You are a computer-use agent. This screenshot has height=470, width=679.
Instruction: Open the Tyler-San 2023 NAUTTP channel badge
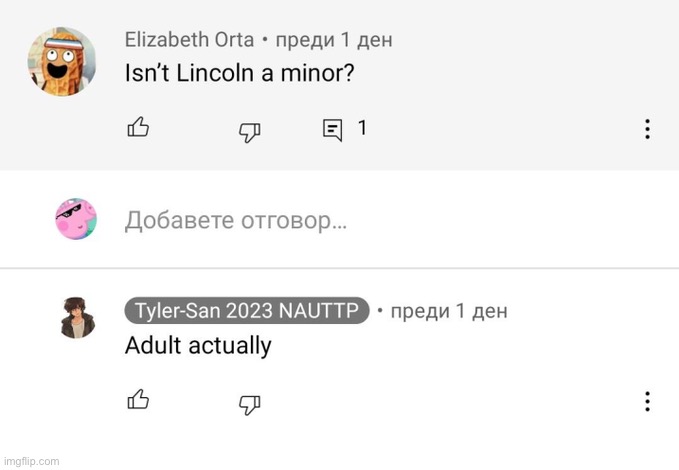coord(247,311)
